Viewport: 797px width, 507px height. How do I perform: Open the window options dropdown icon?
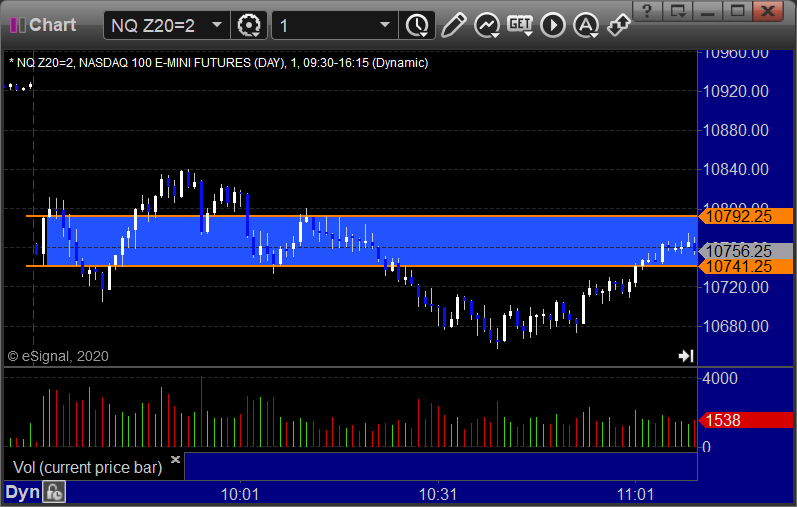pyautogui.click(x=678, y=11)
